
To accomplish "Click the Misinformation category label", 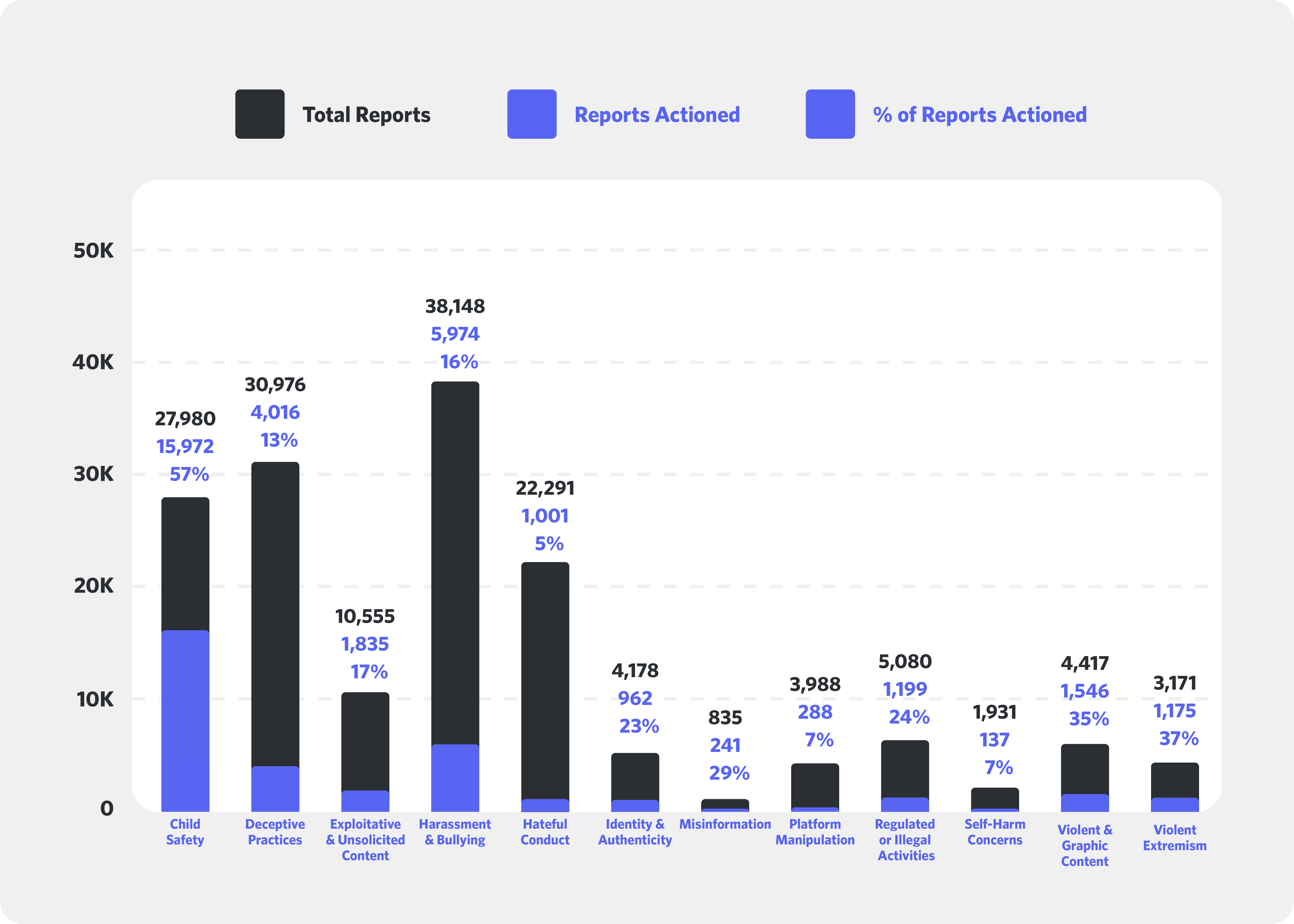I will tap(724, 824).
